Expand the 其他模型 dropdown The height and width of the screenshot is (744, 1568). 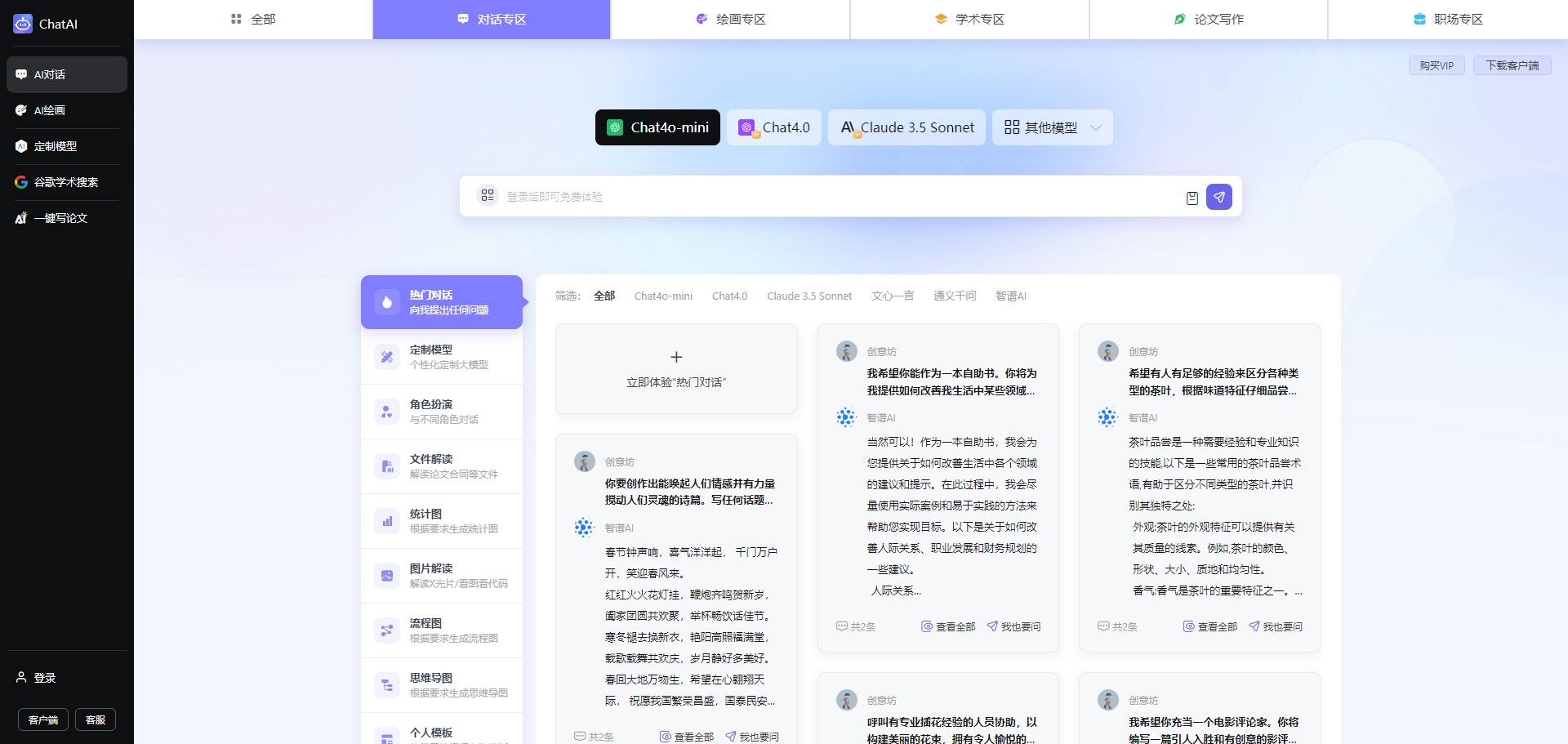(x=1053, y=127)
